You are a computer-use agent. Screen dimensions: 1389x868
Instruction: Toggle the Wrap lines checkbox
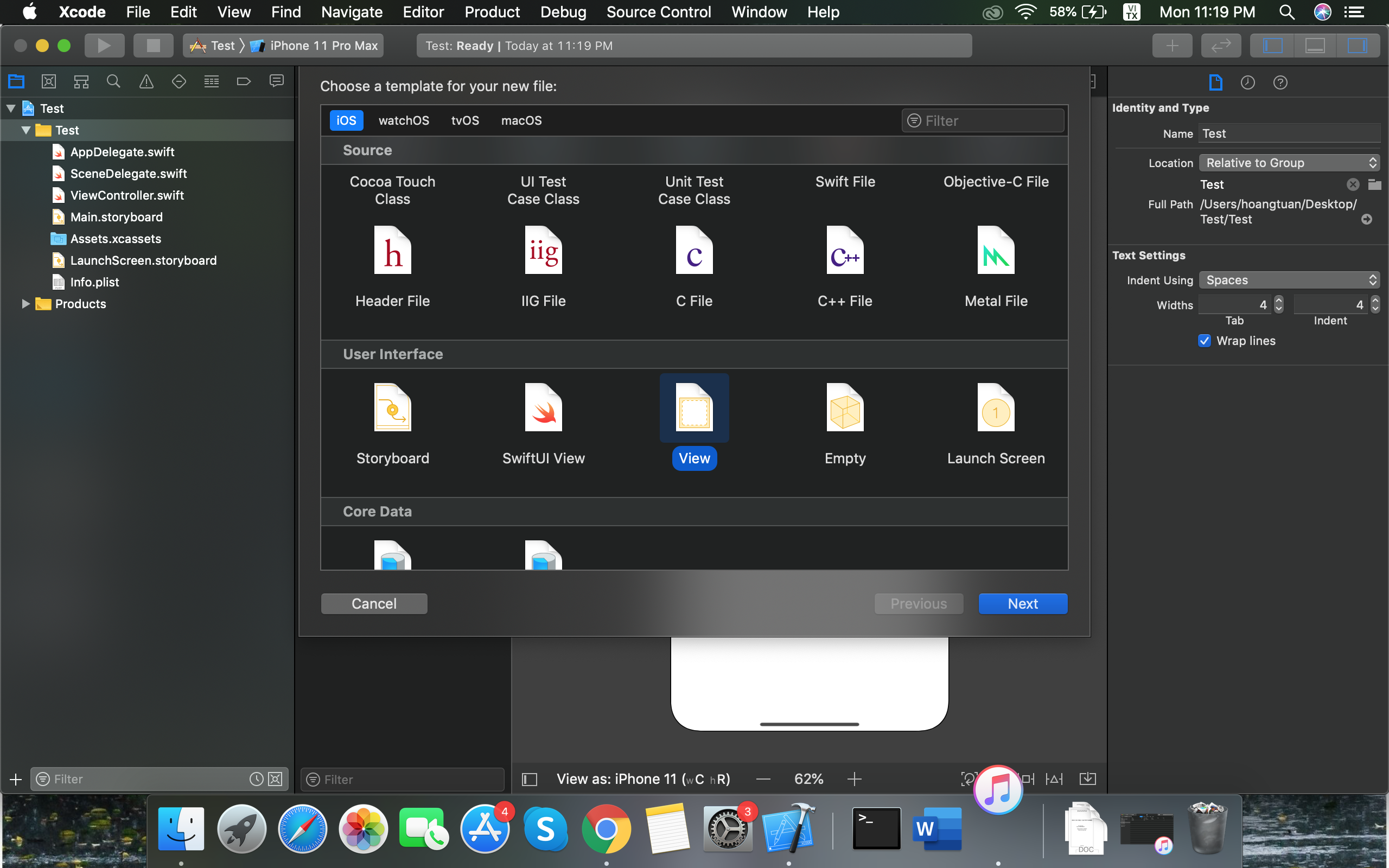tap(1204, 341)
